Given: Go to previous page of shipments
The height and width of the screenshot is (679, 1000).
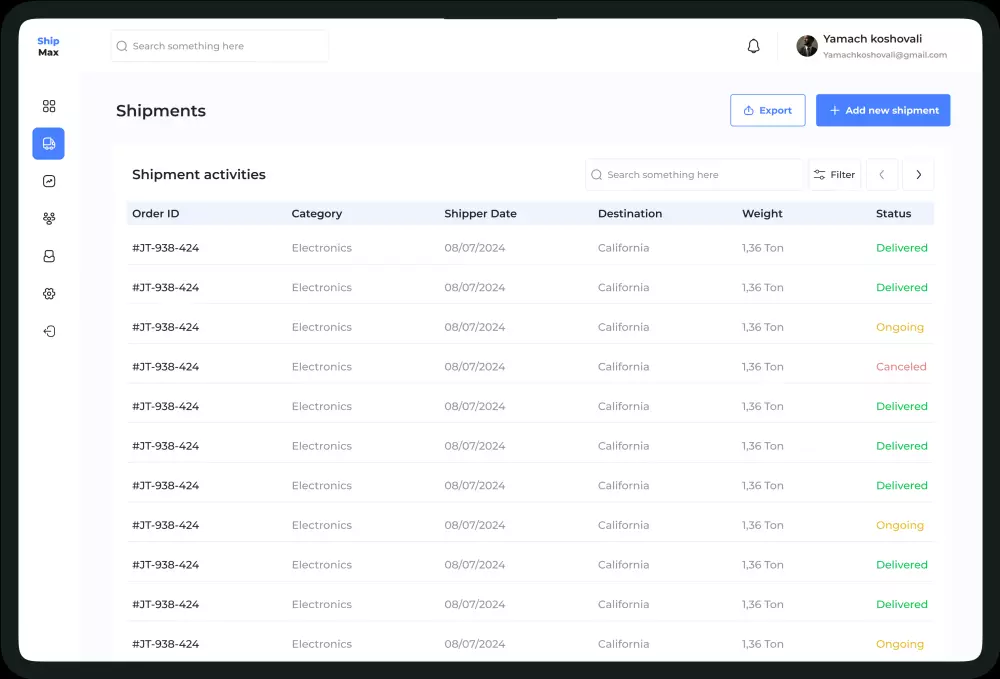Looking at the screenshot, I should [882, 175].
